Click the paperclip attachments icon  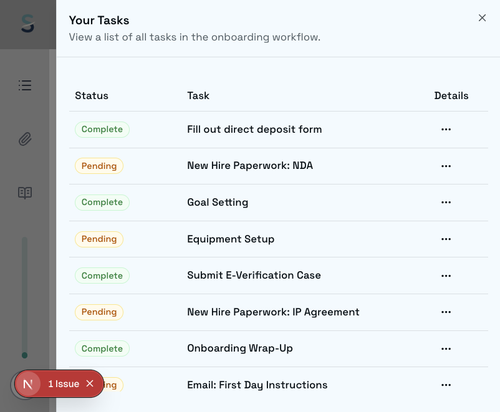tap(25, 139)
